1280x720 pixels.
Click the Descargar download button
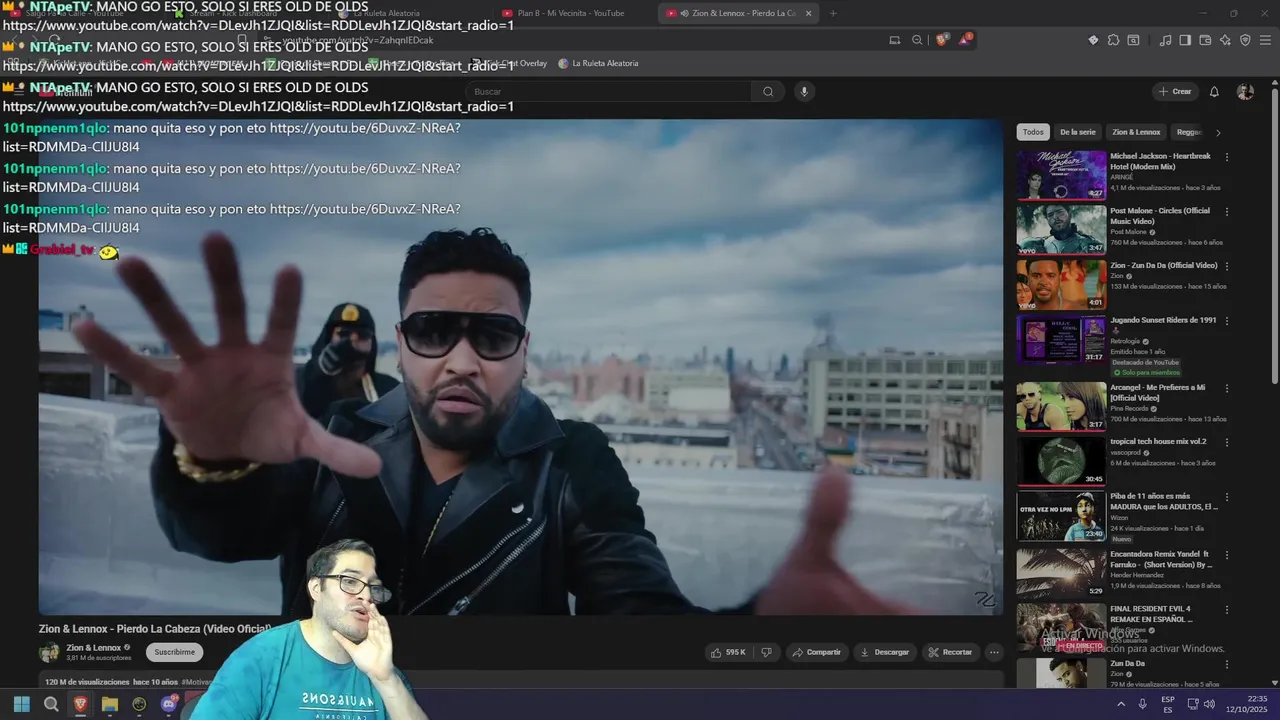coord(885,652)
